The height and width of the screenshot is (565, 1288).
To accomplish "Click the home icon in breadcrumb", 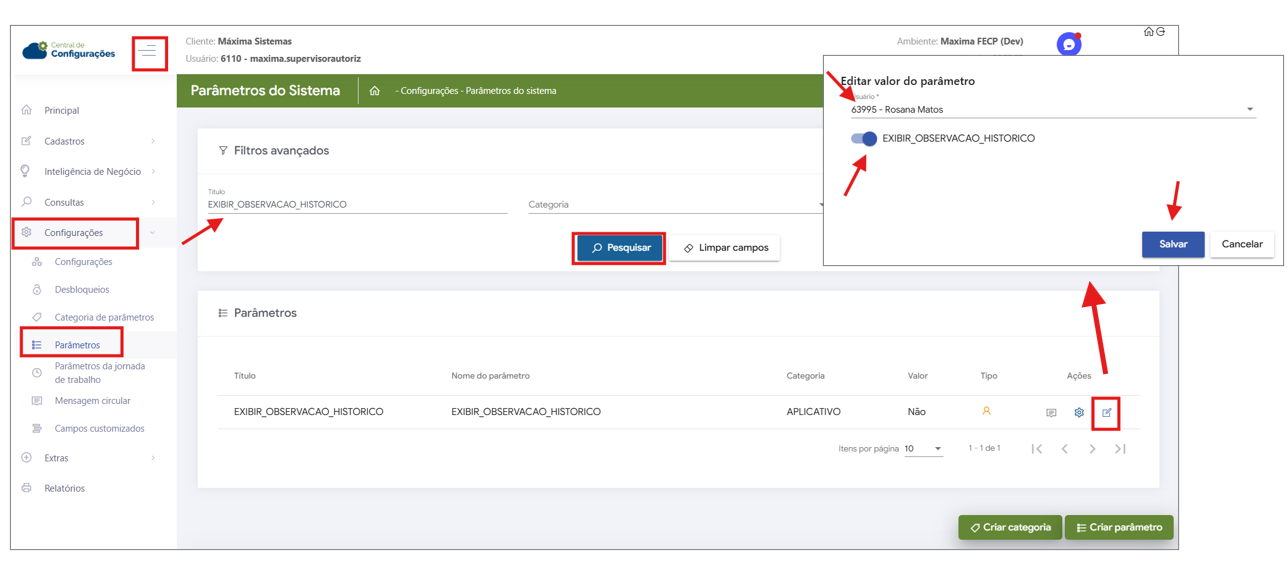I will [375, 91].
